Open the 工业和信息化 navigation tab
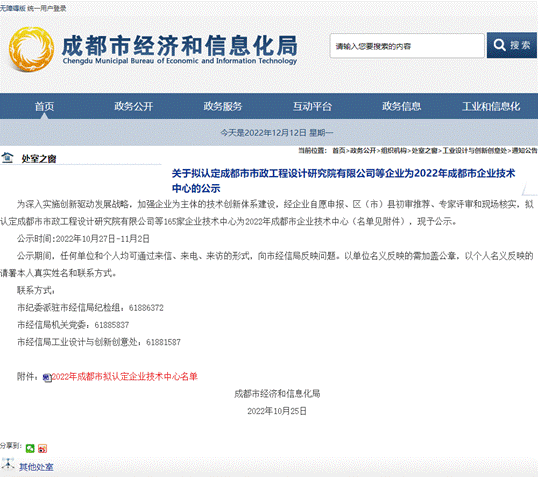 pos(491,106)
